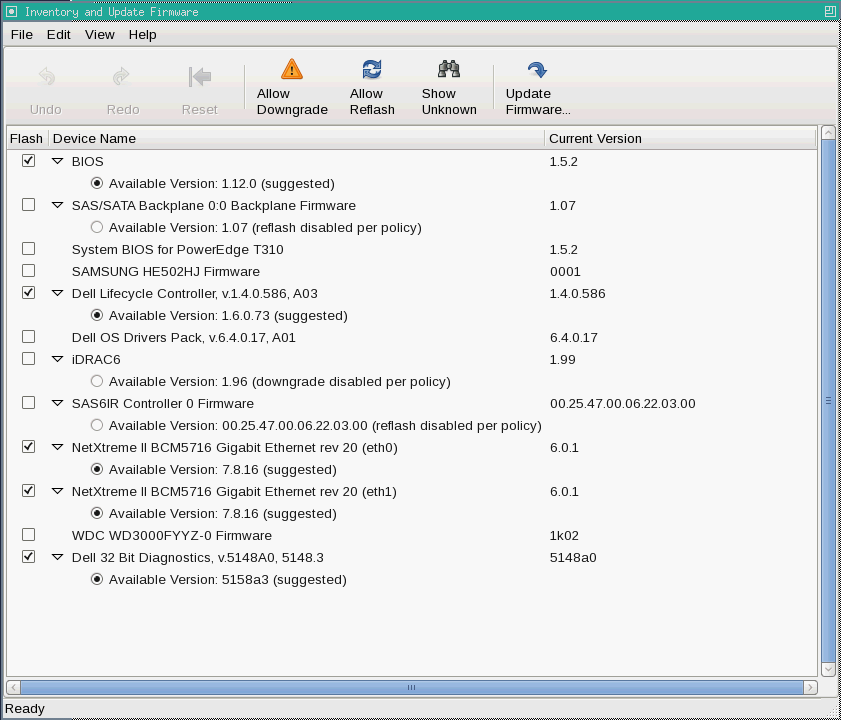Uncheck Dell 32 Bit Diagnostics checkbox
841x720 pixels.
tap(28, 556)
